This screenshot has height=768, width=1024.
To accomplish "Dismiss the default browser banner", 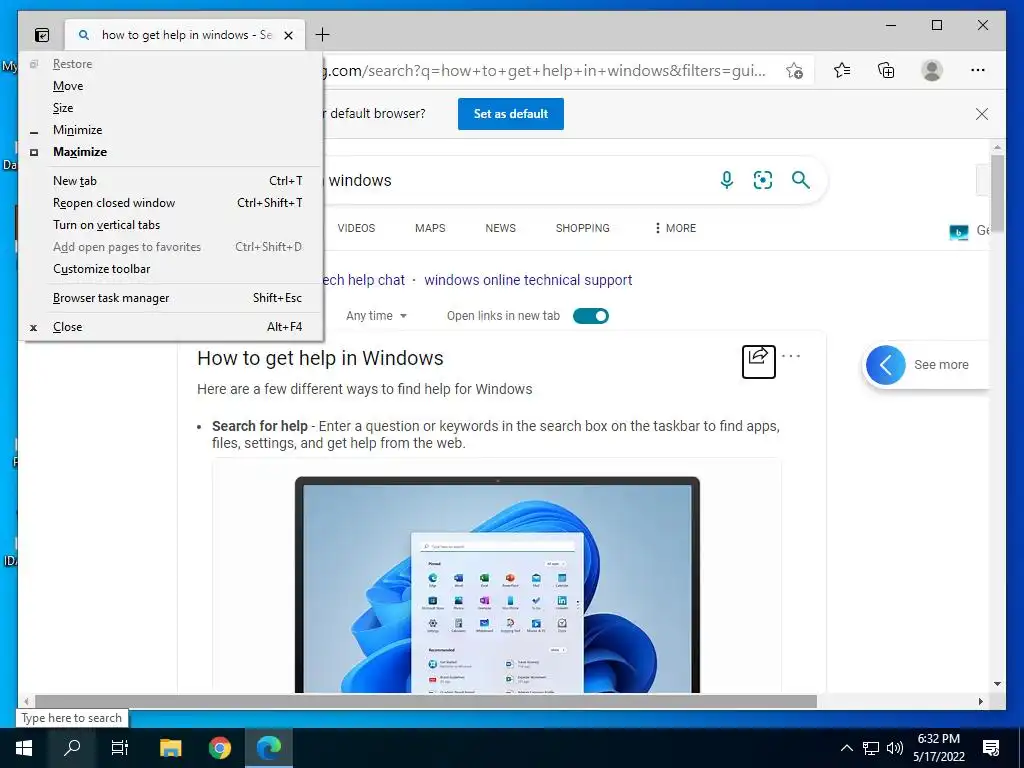I will (x=982, y=114).
